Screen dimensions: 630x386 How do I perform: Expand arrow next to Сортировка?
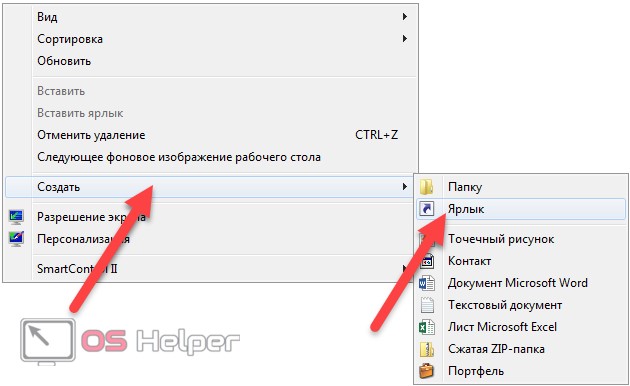pyautogui.click(x=405, y=39)
